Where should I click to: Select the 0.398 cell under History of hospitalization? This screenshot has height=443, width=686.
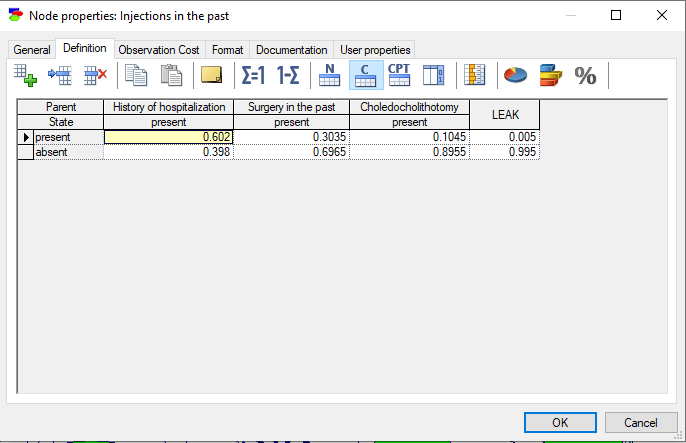[x=168, y=152]
